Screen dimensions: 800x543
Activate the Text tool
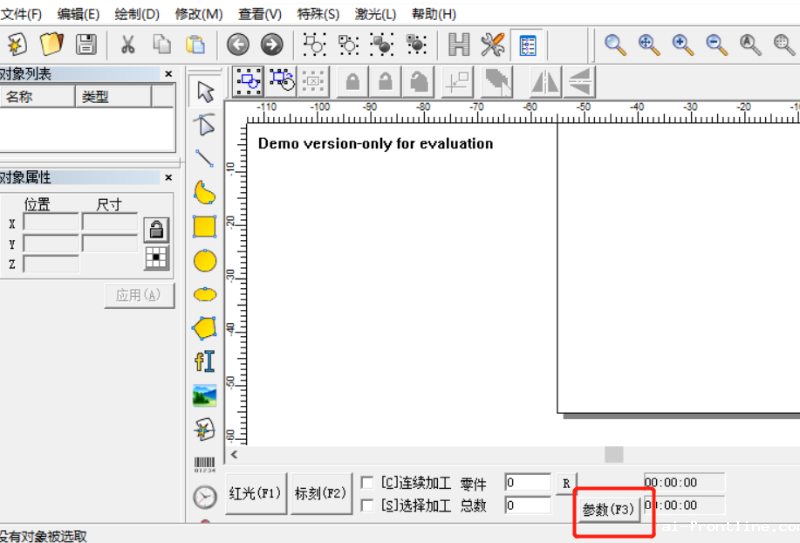pyautogui.click(x=205, y=361)
